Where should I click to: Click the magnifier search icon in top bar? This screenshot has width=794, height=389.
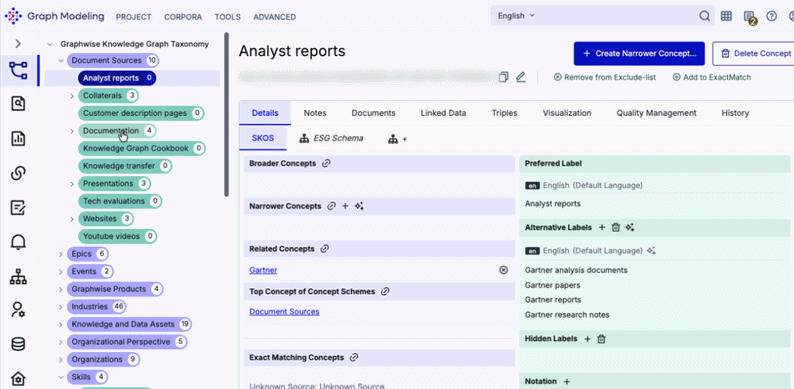pyautogui.click(x=704, y=16)
